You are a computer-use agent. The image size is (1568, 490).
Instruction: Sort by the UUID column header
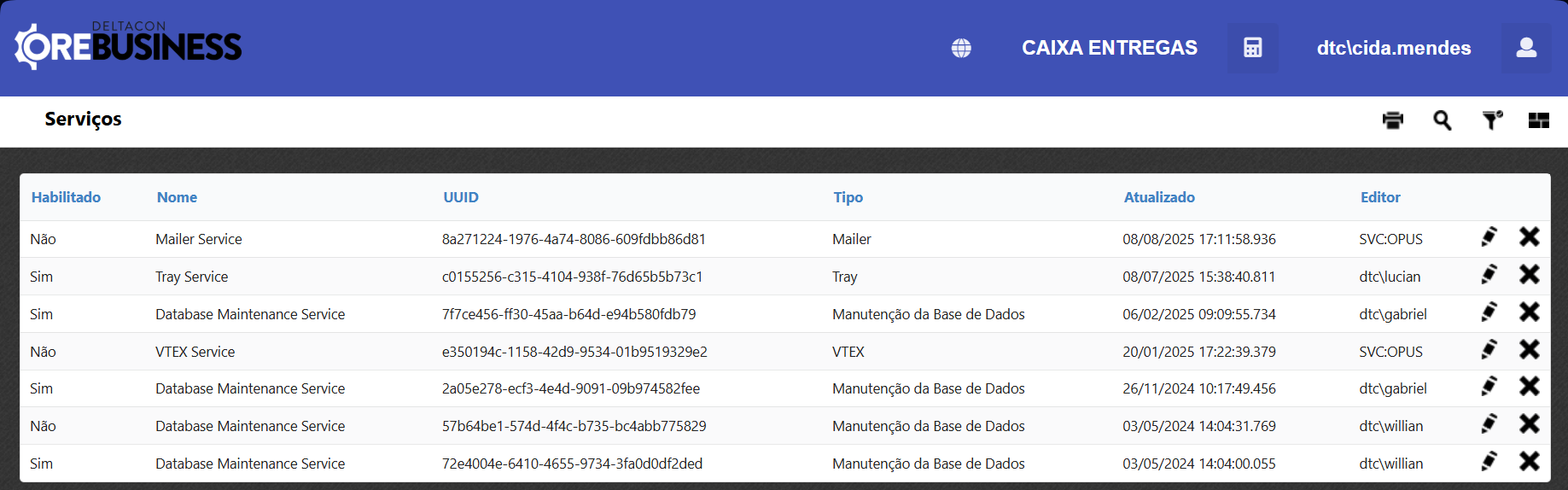pyautogui.click(x=460, y=197)
